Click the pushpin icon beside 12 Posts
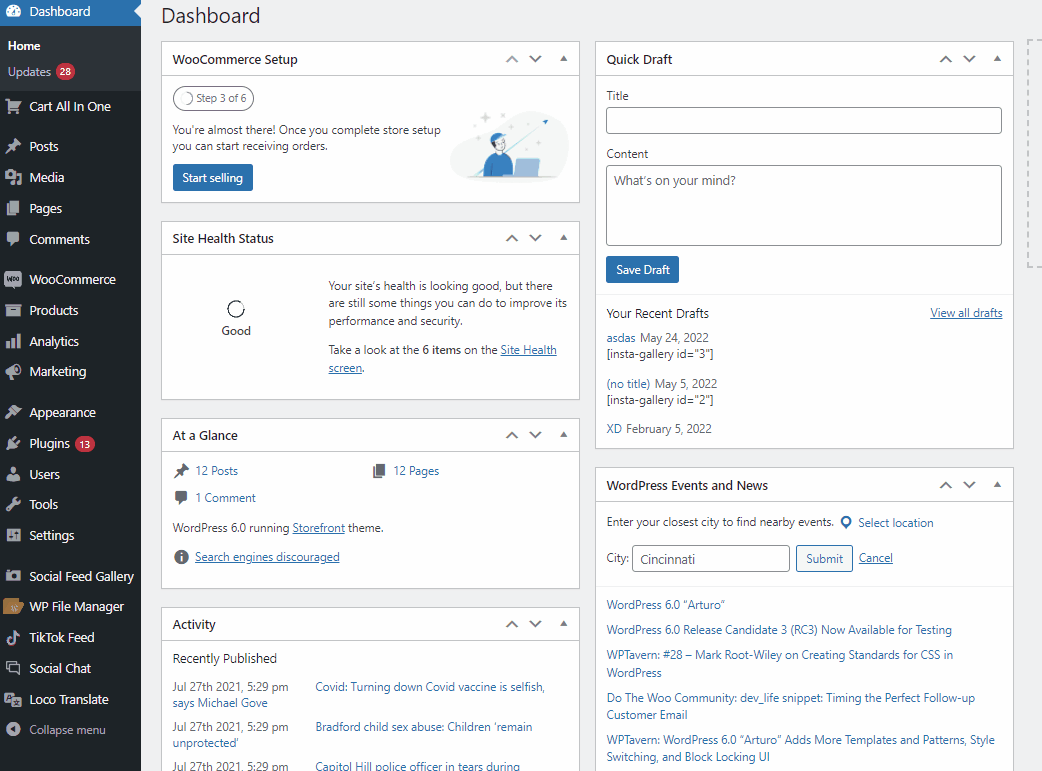The width and height of the screenshot is (1042, 771). point(181,471)
